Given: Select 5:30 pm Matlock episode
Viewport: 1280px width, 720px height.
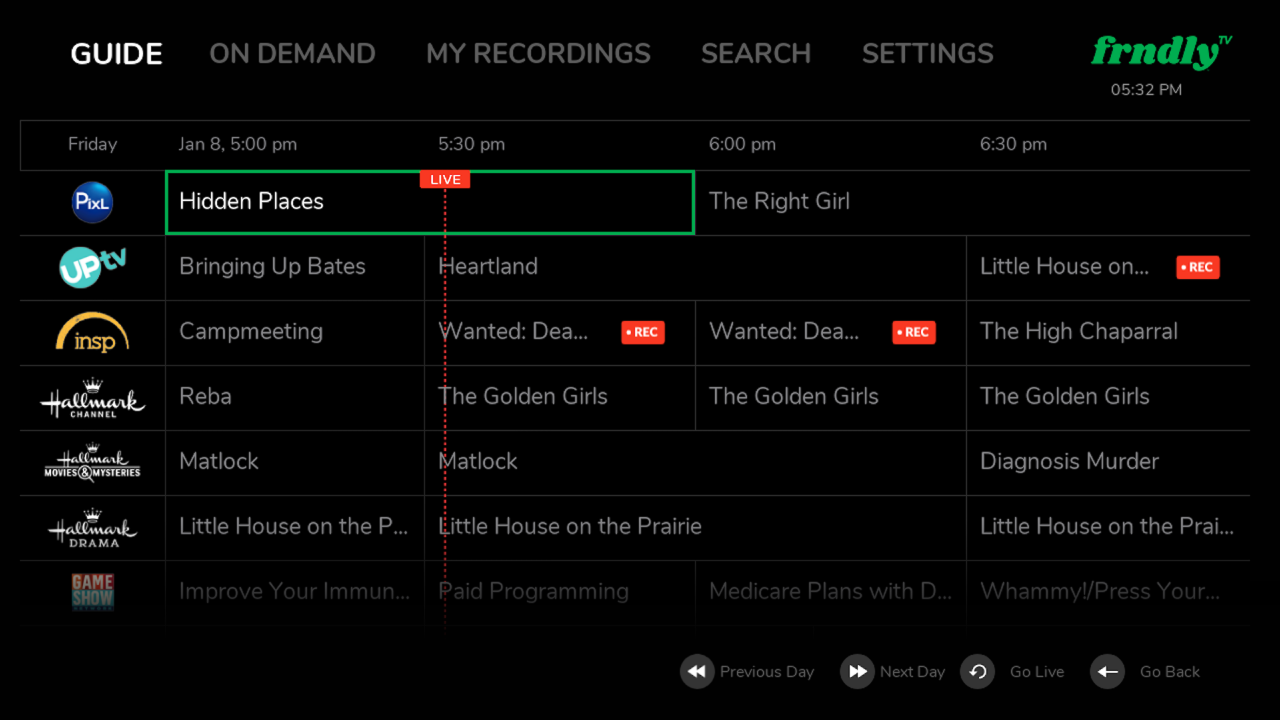Looking at the screenshot, I should point(695,463).
